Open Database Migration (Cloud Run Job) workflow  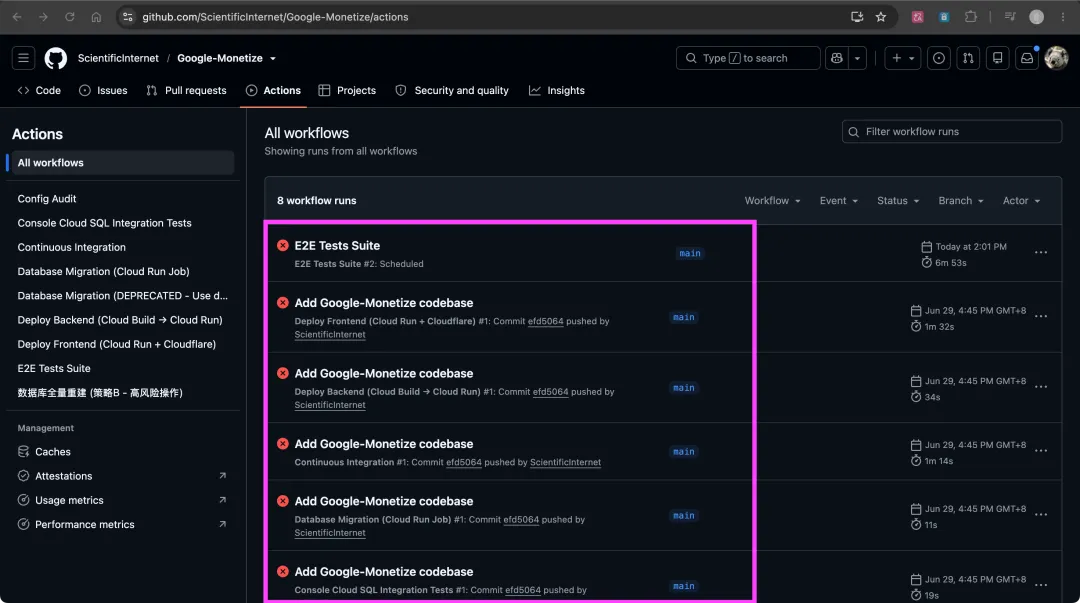click(103, 272)
